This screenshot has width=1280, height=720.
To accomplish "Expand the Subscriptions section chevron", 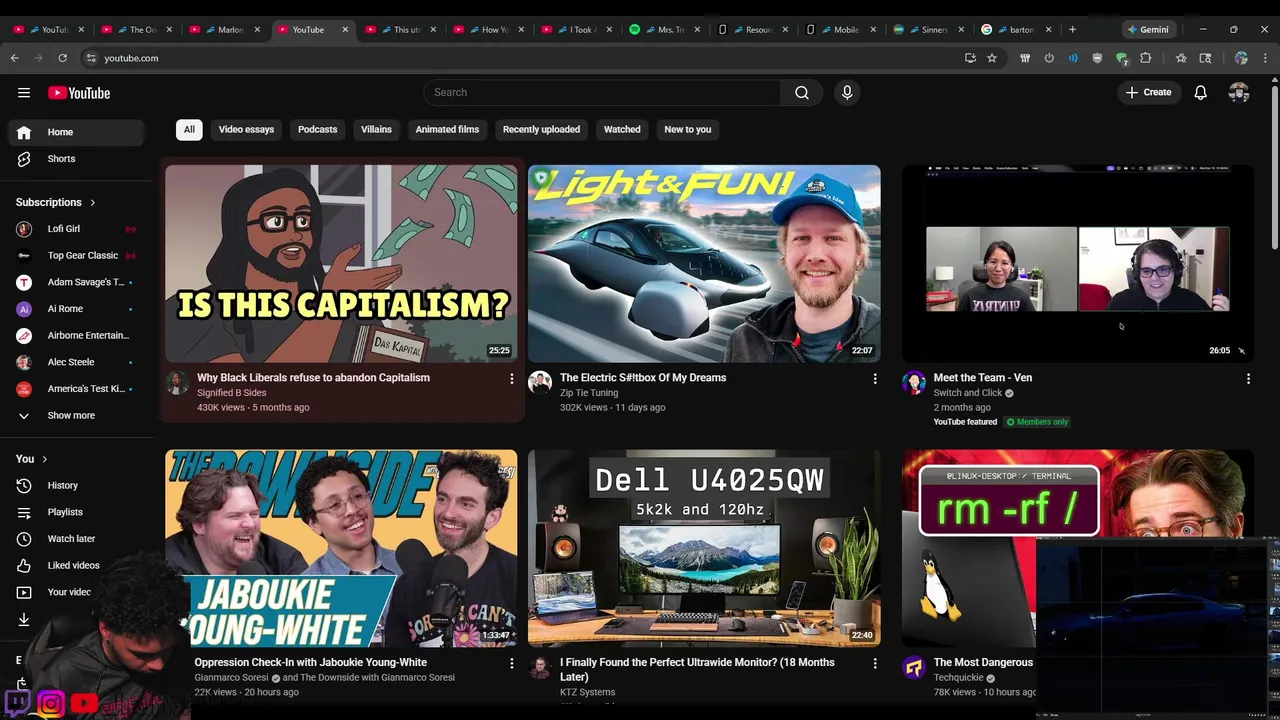I will click(93, 203).
